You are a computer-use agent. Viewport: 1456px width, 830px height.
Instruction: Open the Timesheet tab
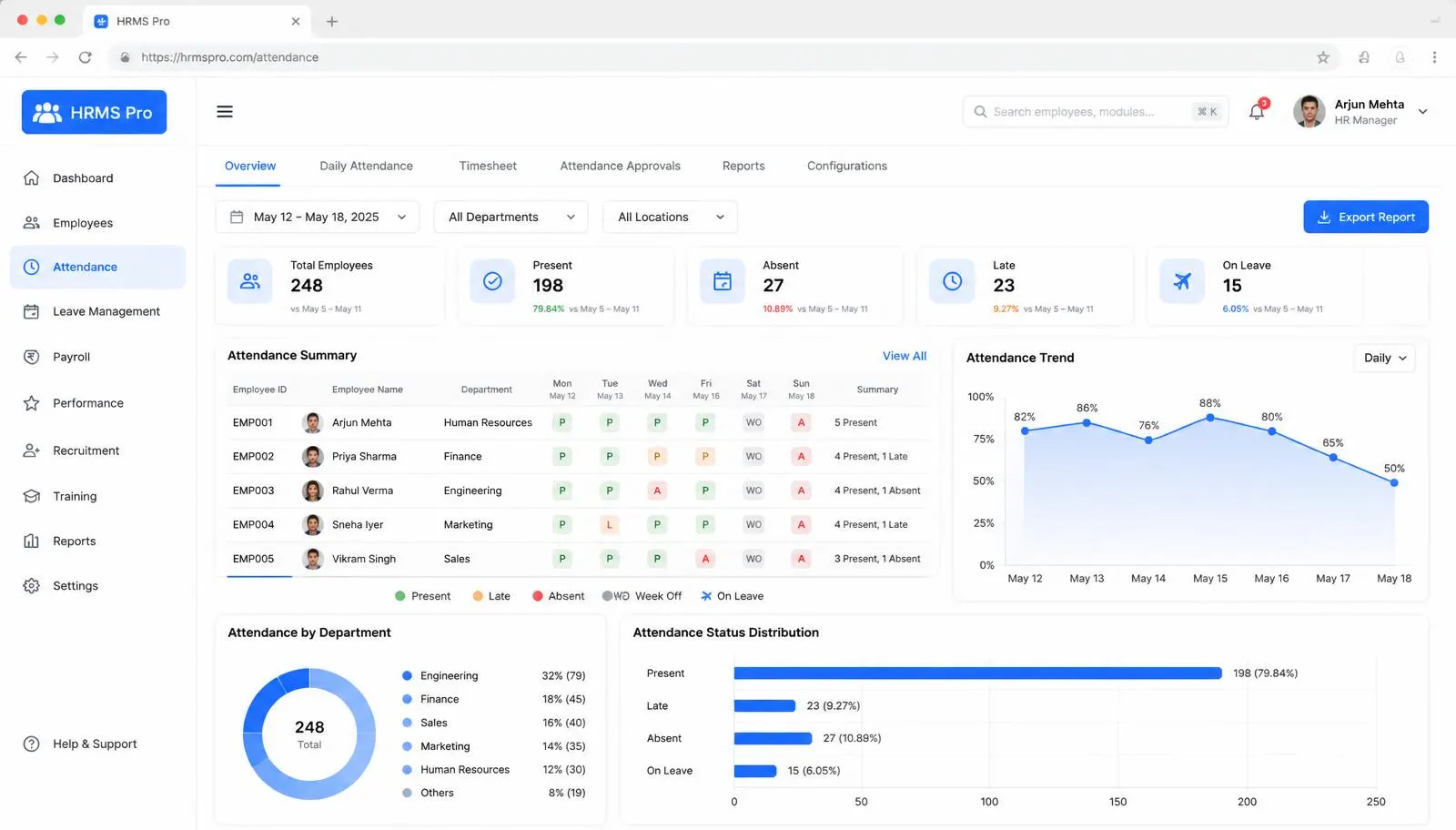[x=488, y=166]
